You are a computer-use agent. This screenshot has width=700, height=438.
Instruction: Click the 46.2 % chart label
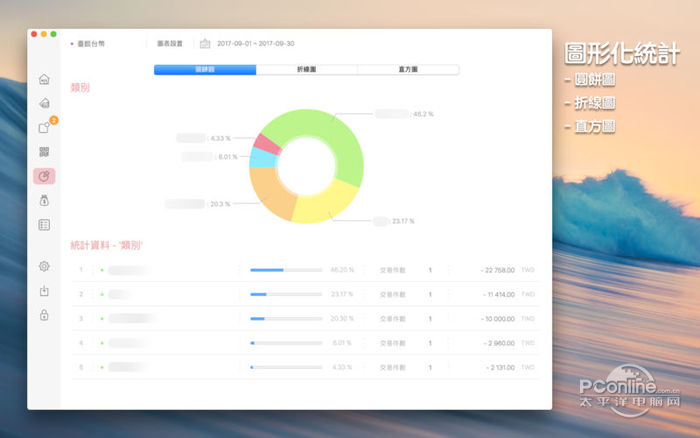pos(423,114)
